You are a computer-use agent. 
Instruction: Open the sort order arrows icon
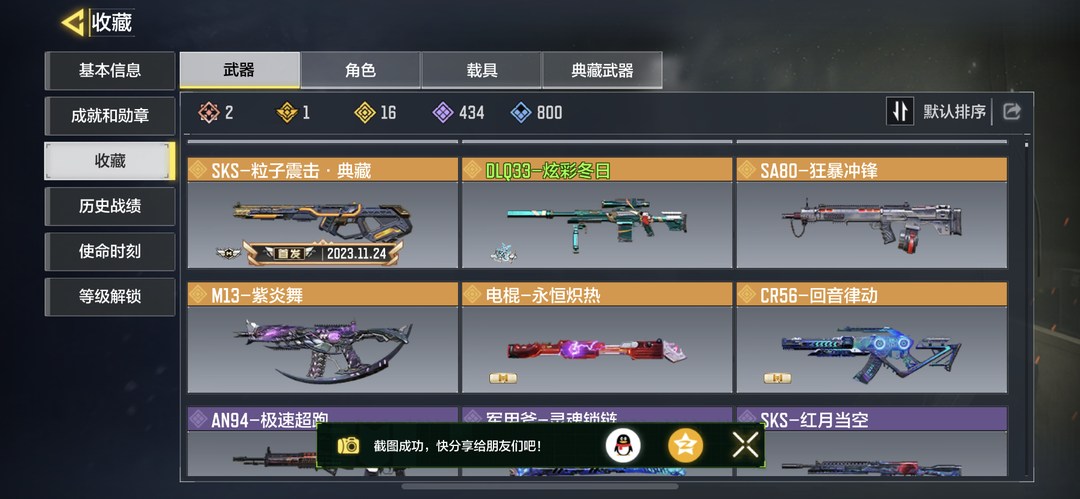(x=900, y=112)
